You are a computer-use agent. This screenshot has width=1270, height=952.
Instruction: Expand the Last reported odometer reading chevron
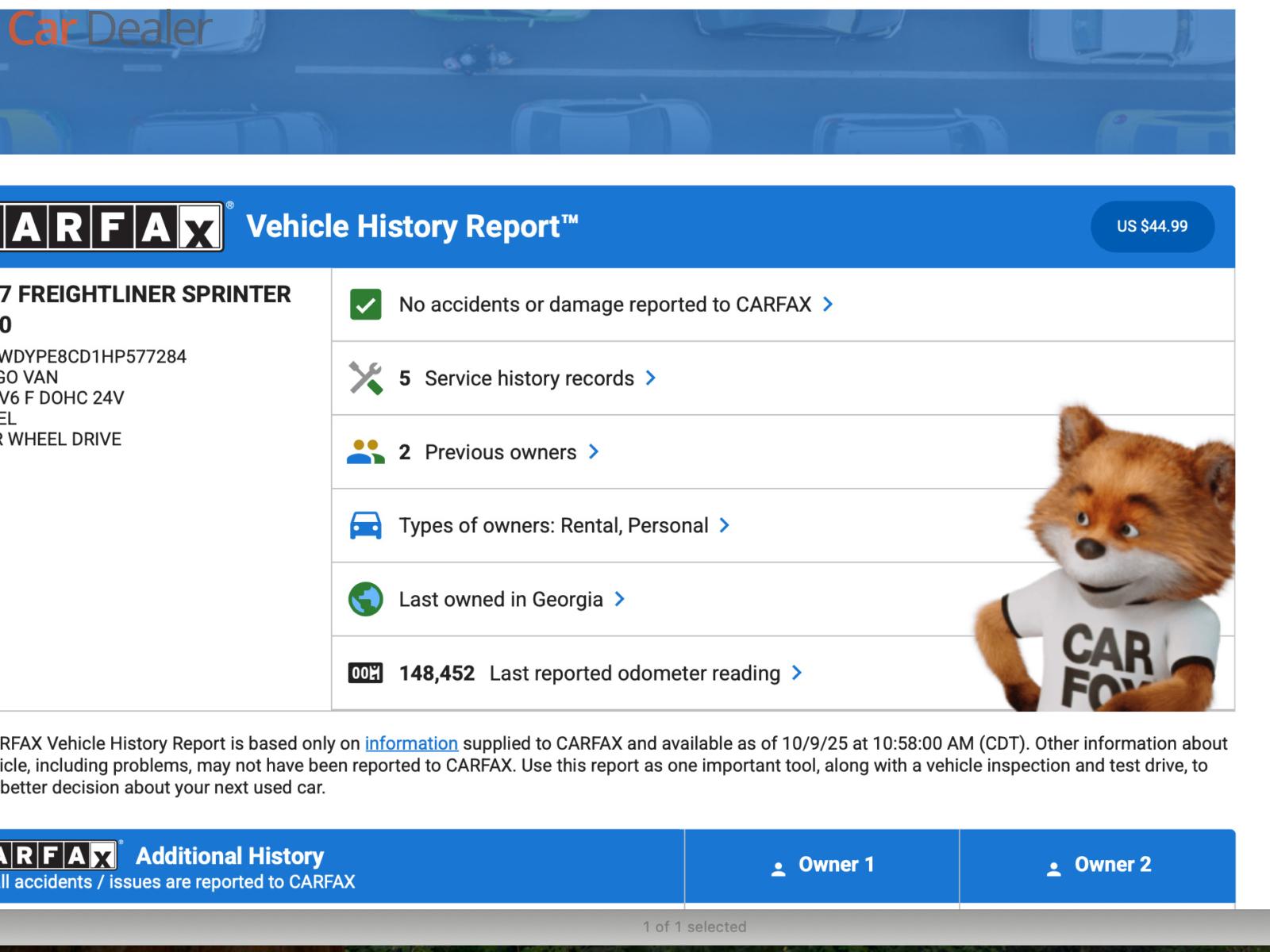click(x=797, y=674)
